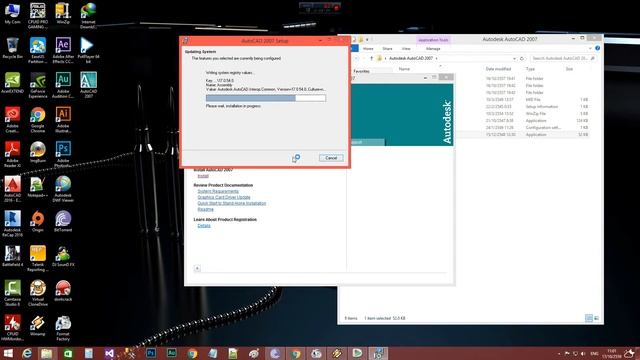Switch Explorer to details view icon
Screen dimensions: 640x360
(589, 318)
